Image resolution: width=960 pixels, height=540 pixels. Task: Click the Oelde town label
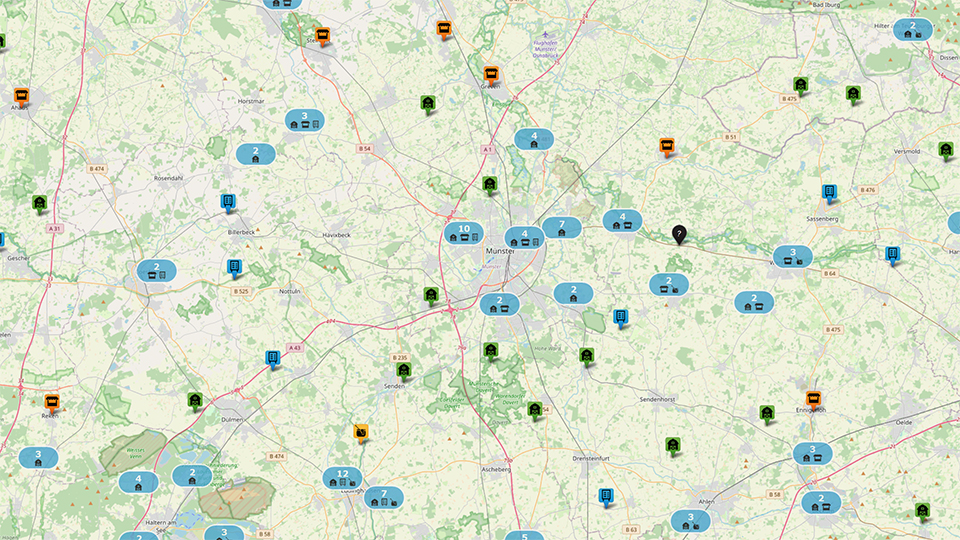(904, 422)
